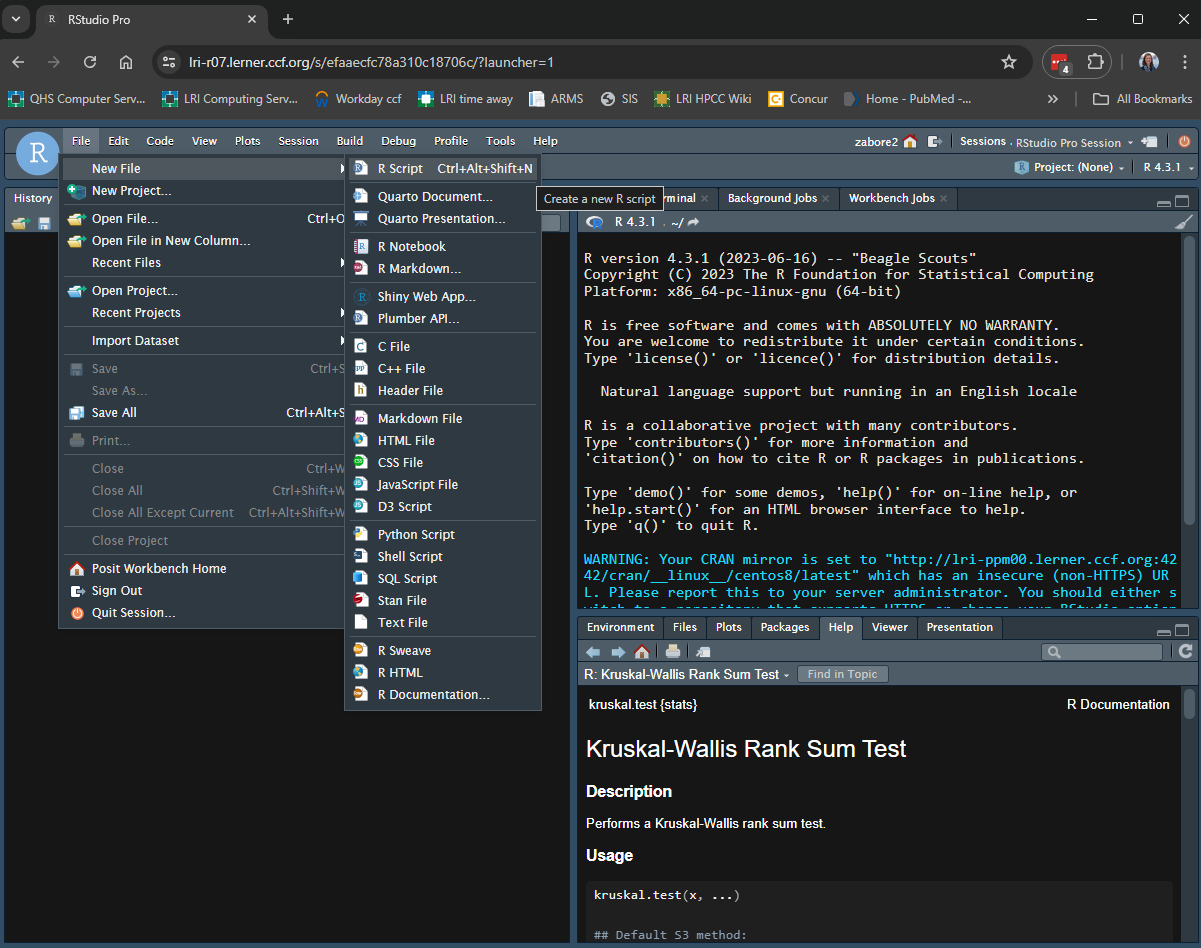Image resolution: width=1201 pixels, height=948 pixels.
Task: Open the Chrome tab search dropdown
Action: pyautogui.click(x=14, y=19)
